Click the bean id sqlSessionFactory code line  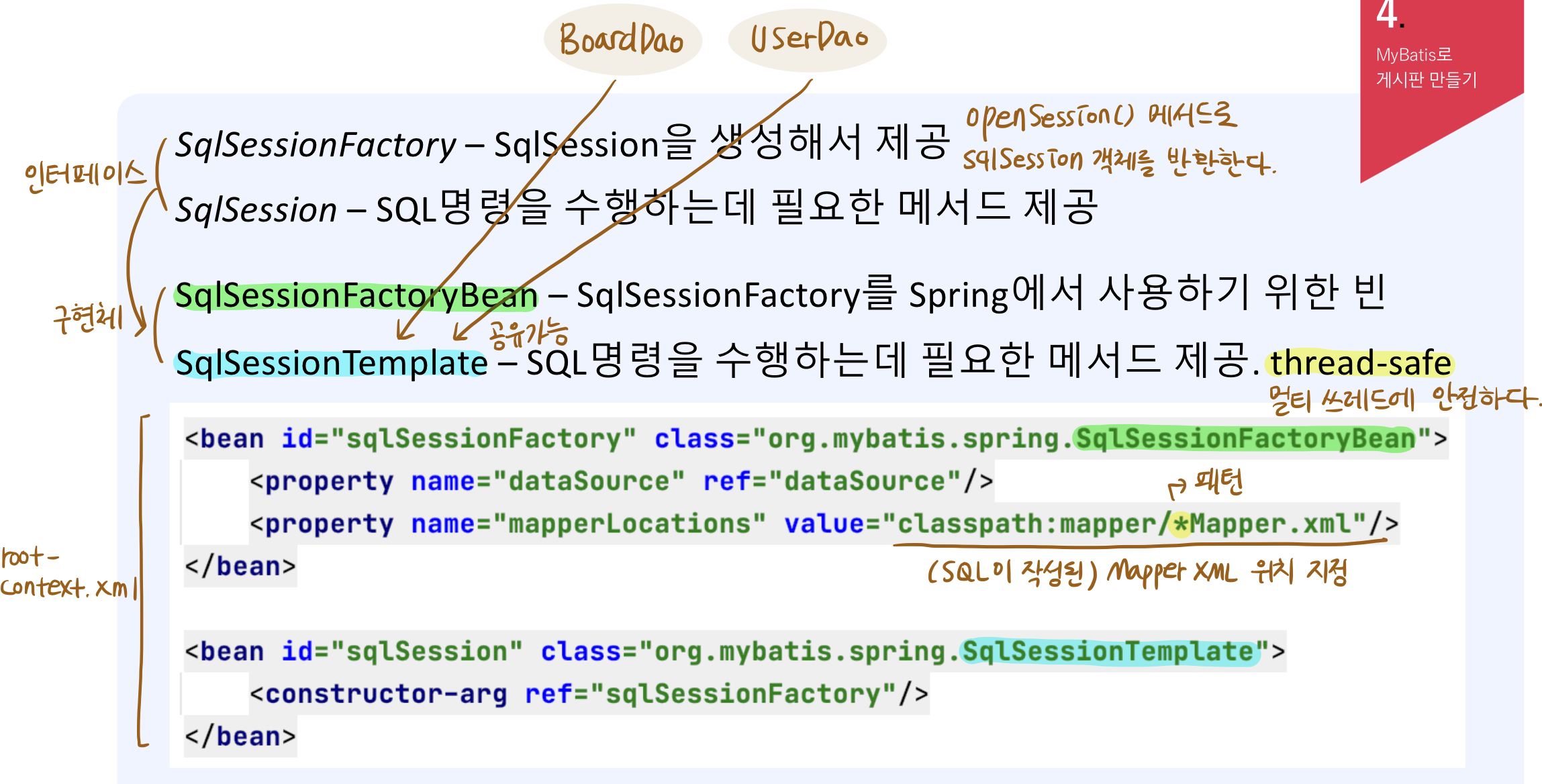tap(815, 439)
